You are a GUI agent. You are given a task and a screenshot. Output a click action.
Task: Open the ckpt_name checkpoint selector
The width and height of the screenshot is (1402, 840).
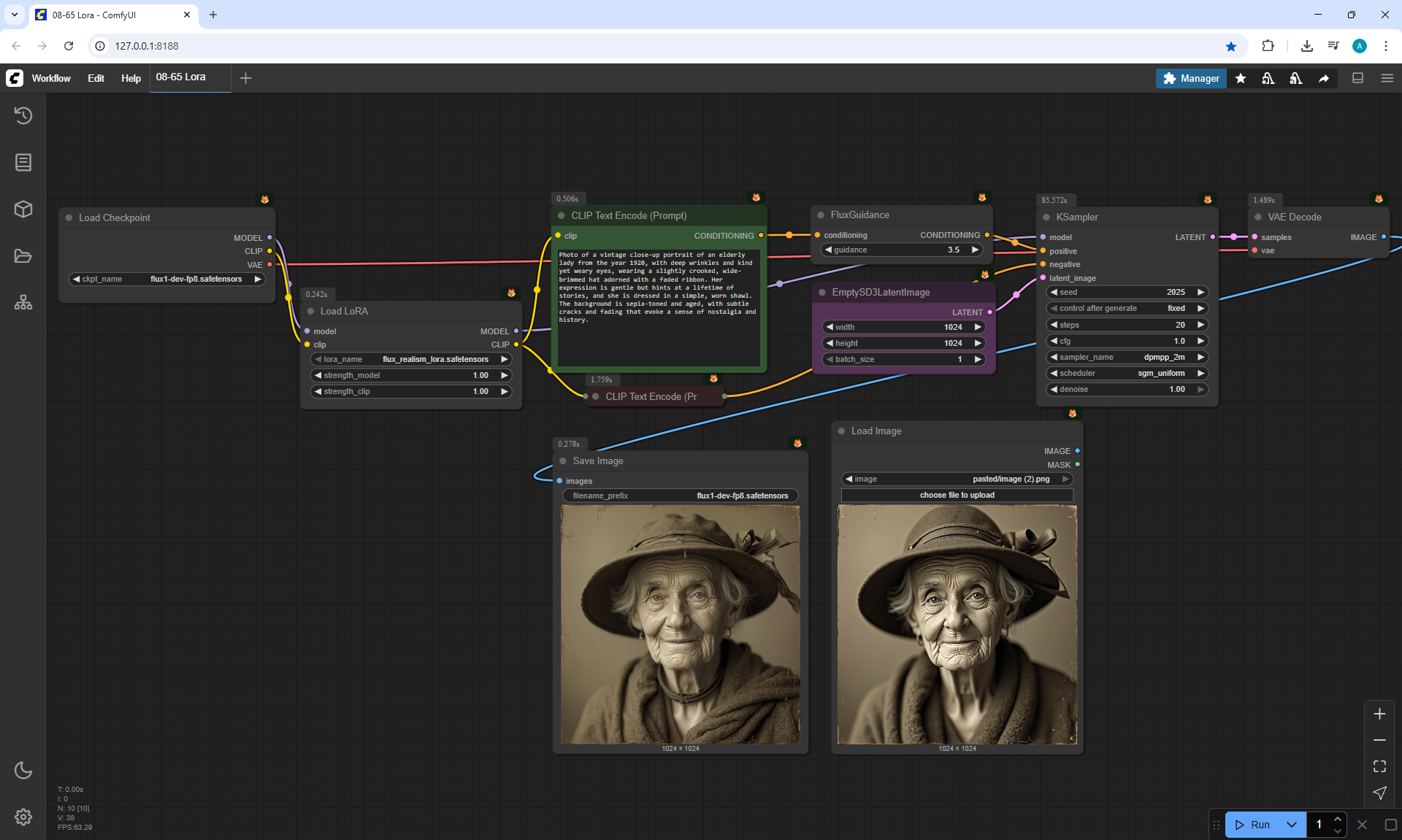click(x=167, y=279)
